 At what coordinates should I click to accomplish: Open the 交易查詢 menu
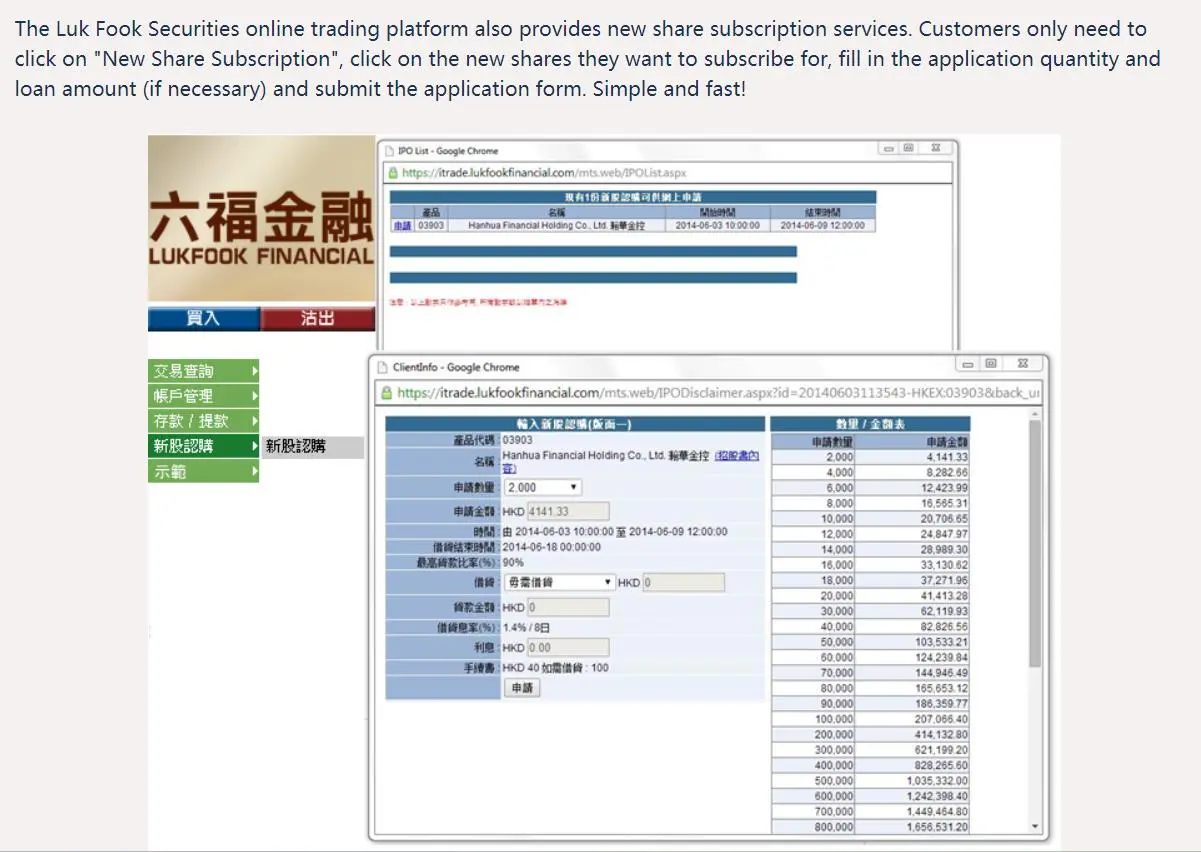point(203,371)
